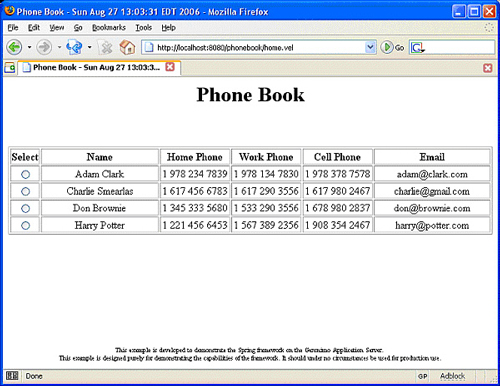Open the Help menu

[168, 28]
